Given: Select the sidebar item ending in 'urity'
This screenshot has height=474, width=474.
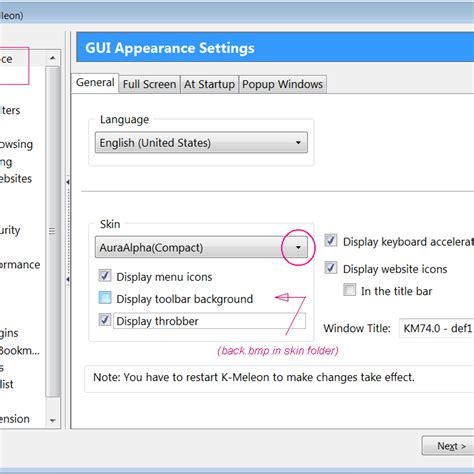Looking at the screenshot, I should click(x=10, y=230).
